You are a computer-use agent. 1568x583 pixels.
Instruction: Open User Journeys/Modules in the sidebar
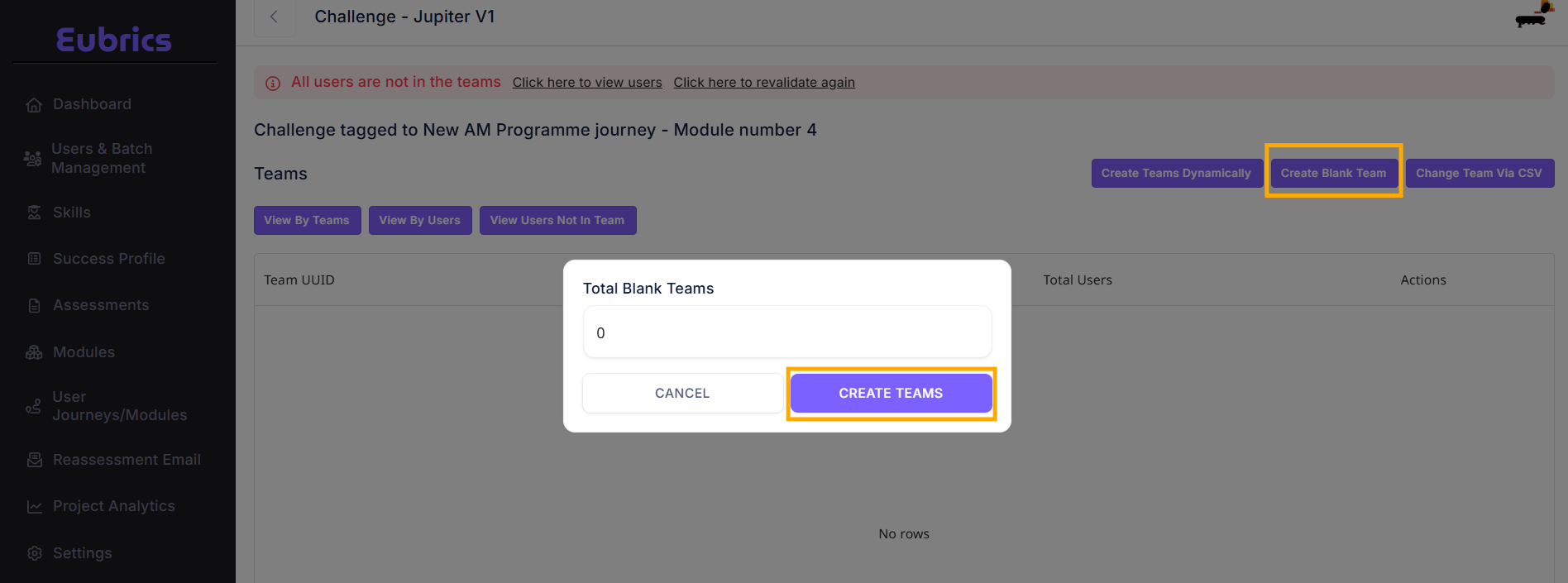coord(119,406)
